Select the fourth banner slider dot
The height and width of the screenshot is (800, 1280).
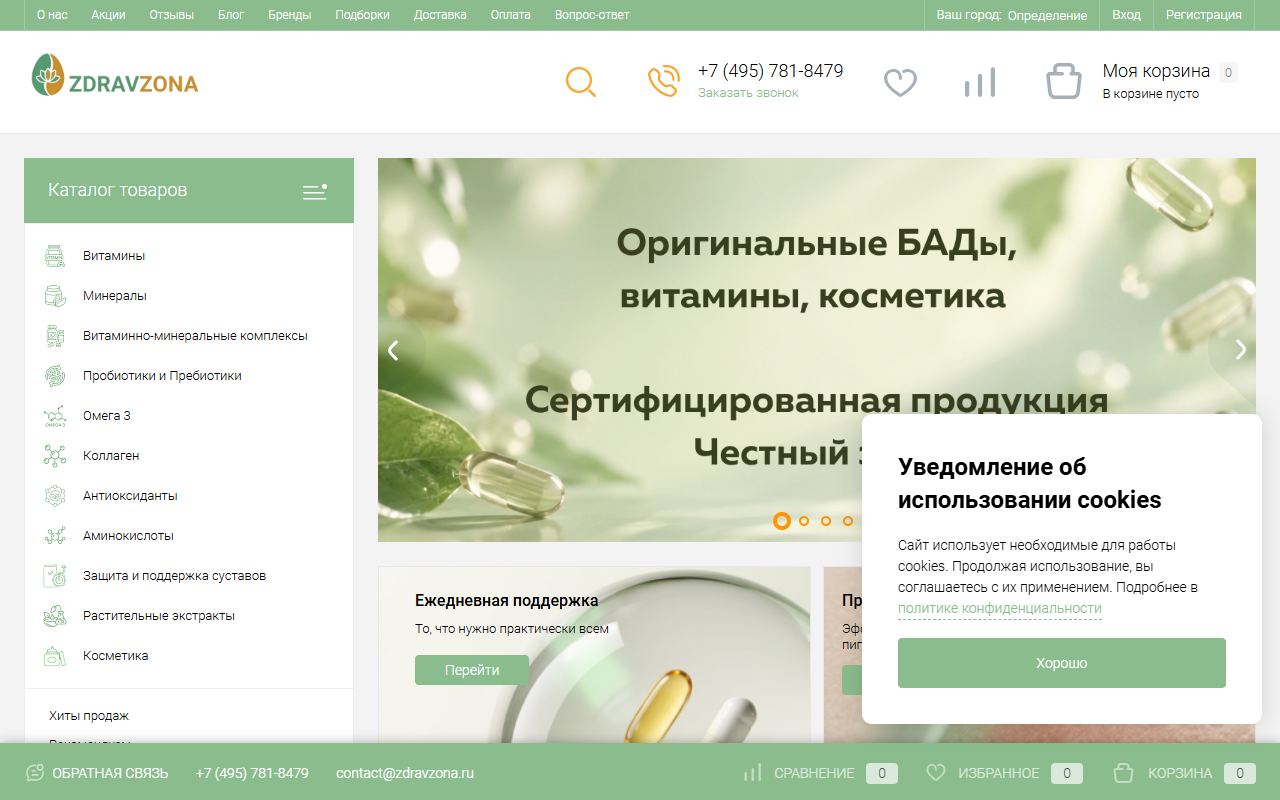point(848,521)
